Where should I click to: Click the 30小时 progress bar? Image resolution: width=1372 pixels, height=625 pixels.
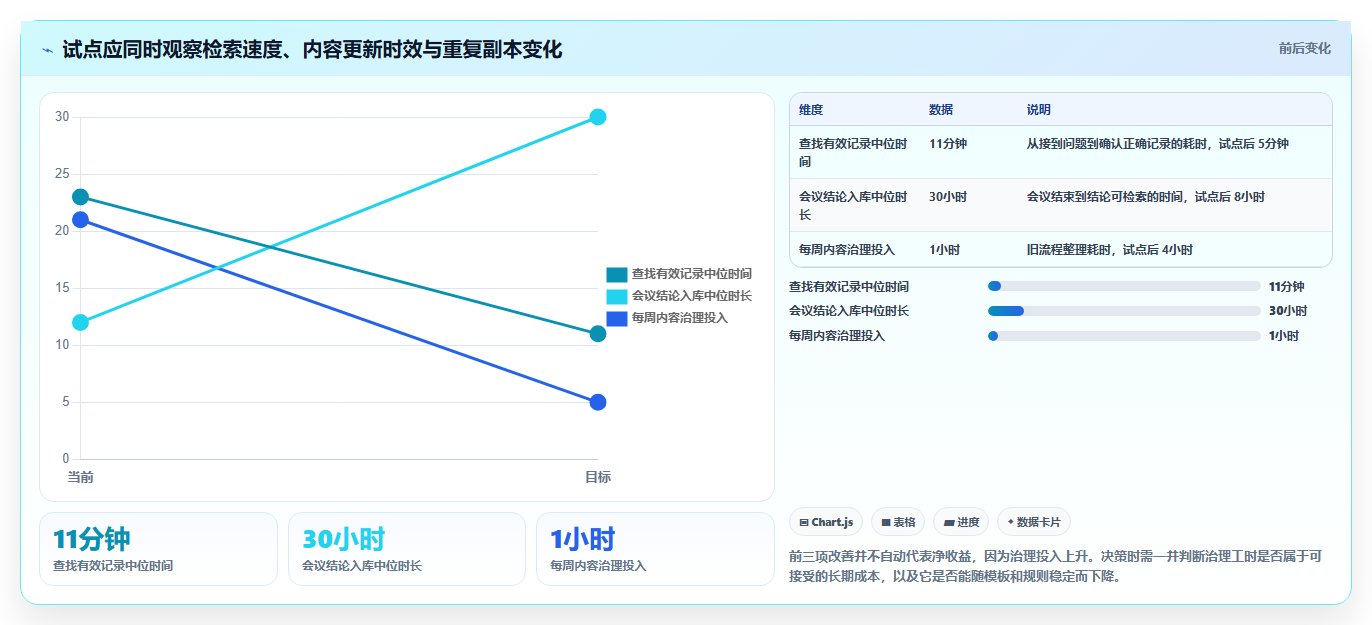coord(1124,311)
